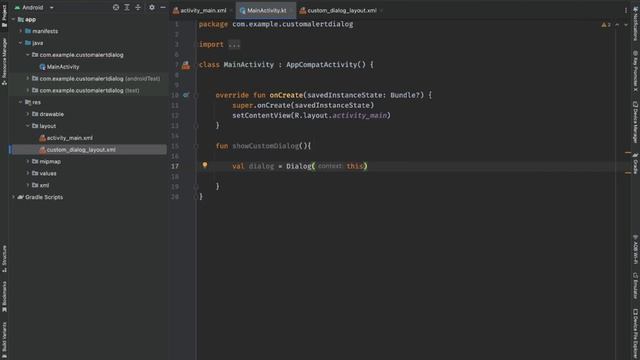Hide the Project panel with minus icon
Viewport: 640px width, 360px height.
click(162, 7)
